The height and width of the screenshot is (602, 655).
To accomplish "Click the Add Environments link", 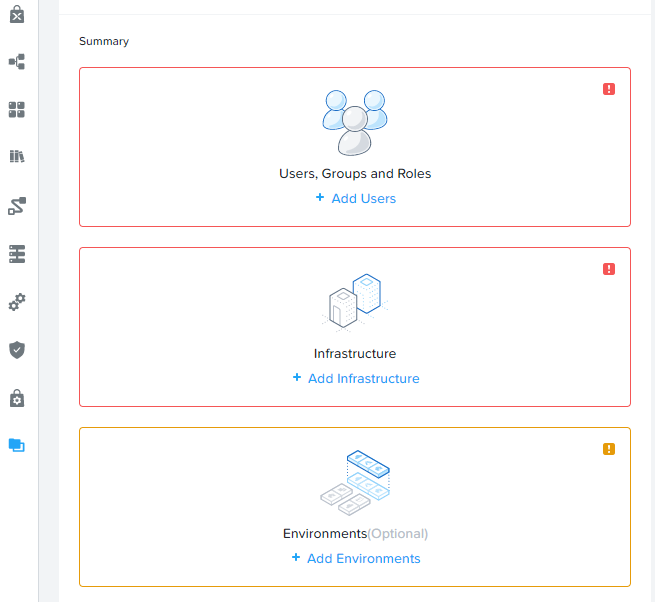I will 356,559.
